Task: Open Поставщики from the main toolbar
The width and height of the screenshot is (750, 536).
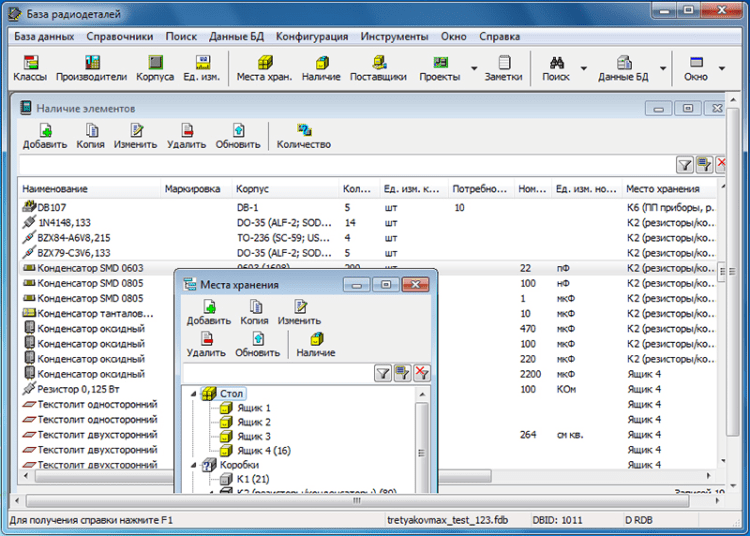Action: [379, 67]
